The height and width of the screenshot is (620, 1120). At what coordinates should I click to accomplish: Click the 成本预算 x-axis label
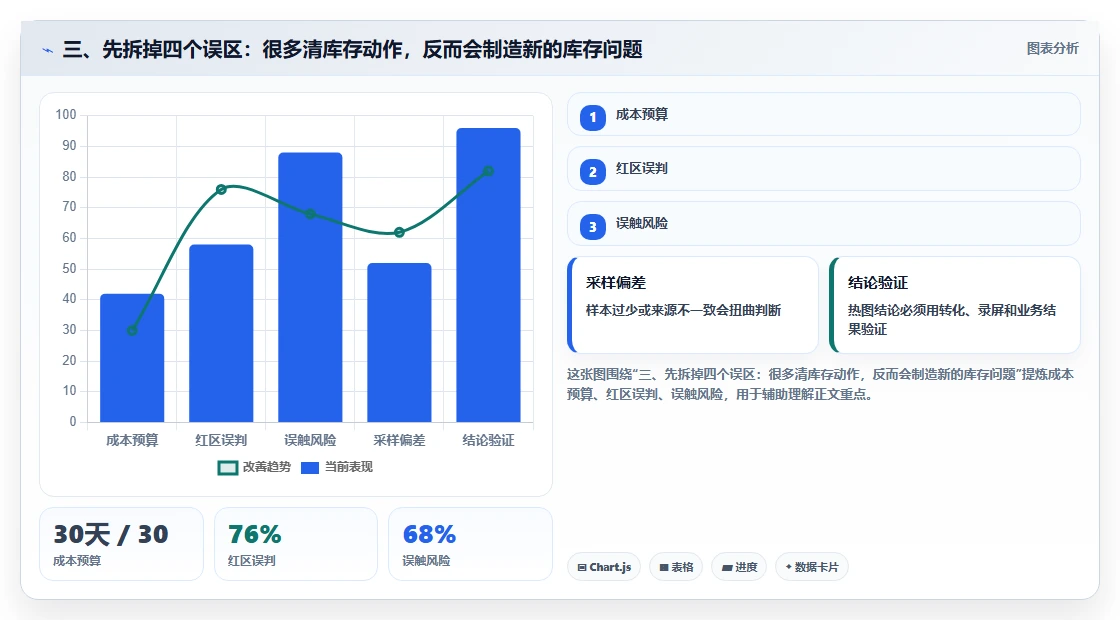(x=132, y=441)
